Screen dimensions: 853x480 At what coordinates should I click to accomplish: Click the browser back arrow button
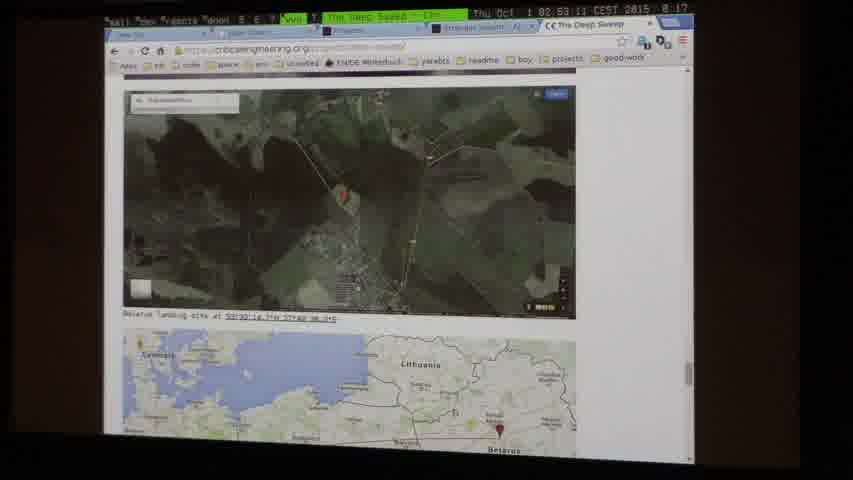[115, 50]
